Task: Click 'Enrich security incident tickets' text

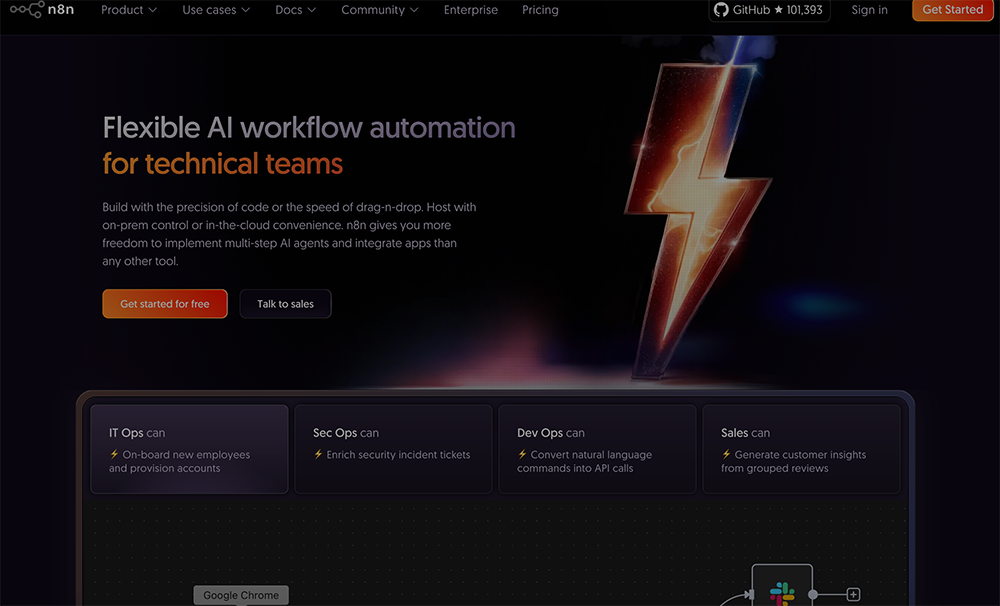Action: [x=398, y=455]
